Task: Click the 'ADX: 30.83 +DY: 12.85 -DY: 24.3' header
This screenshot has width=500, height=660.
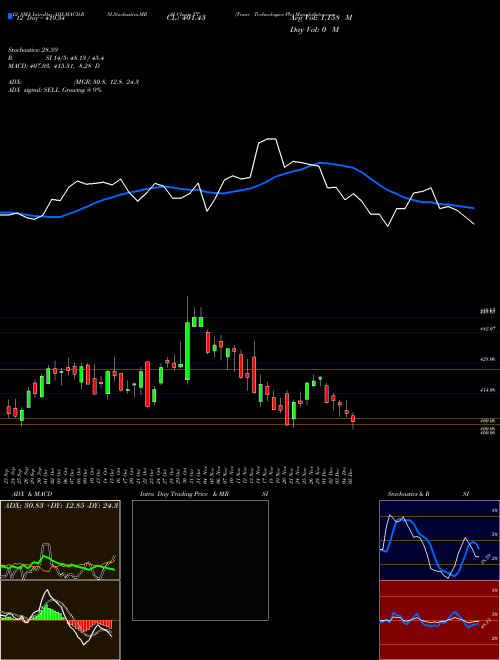Action: (61, 505)
